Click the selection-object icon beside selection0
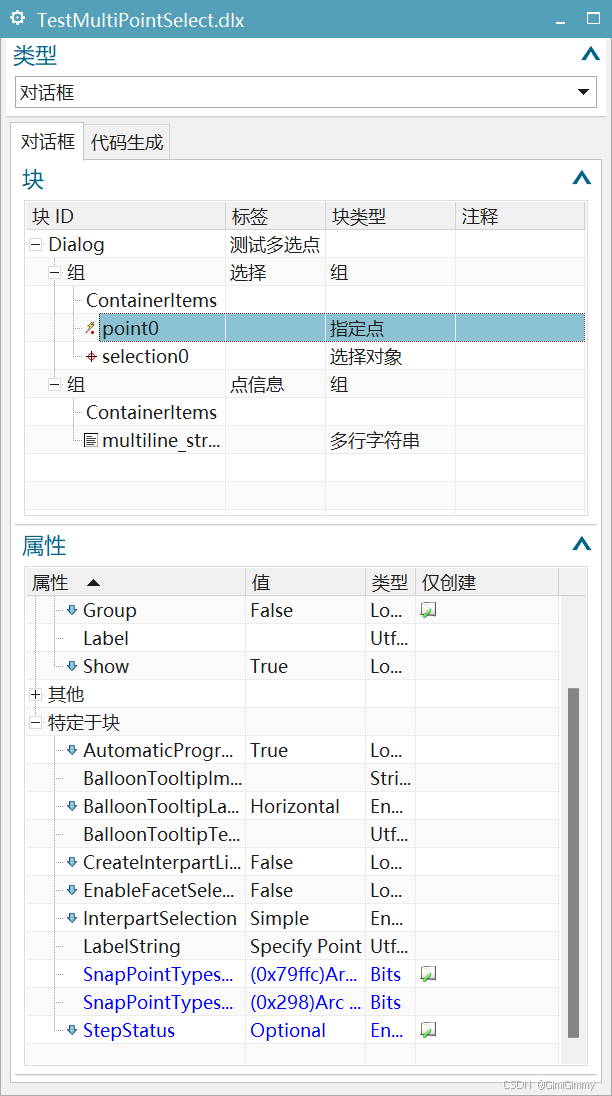 click(x=93, y=356)
